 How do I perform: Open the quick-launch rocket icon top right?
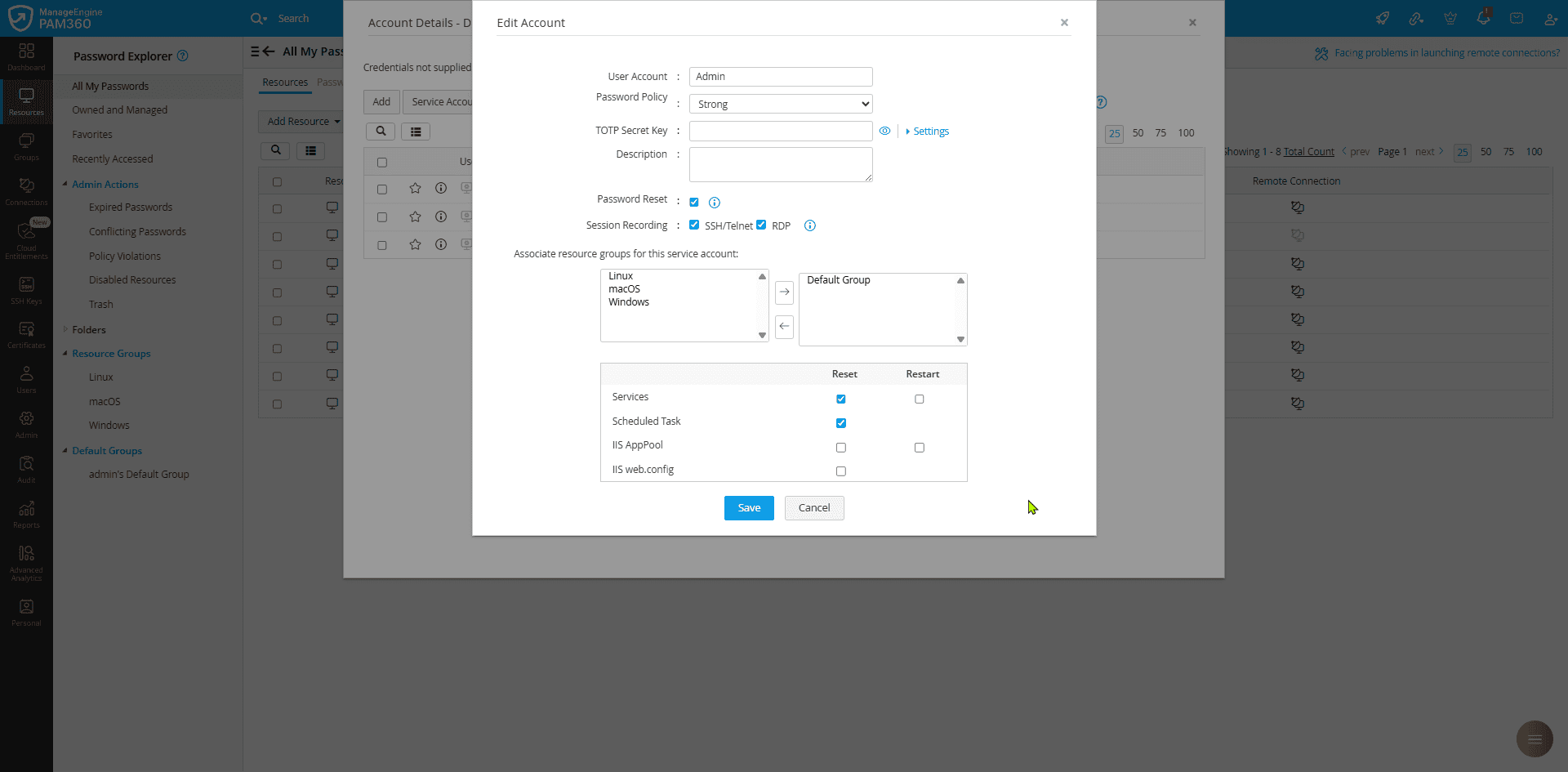(x=1383, y=17)
